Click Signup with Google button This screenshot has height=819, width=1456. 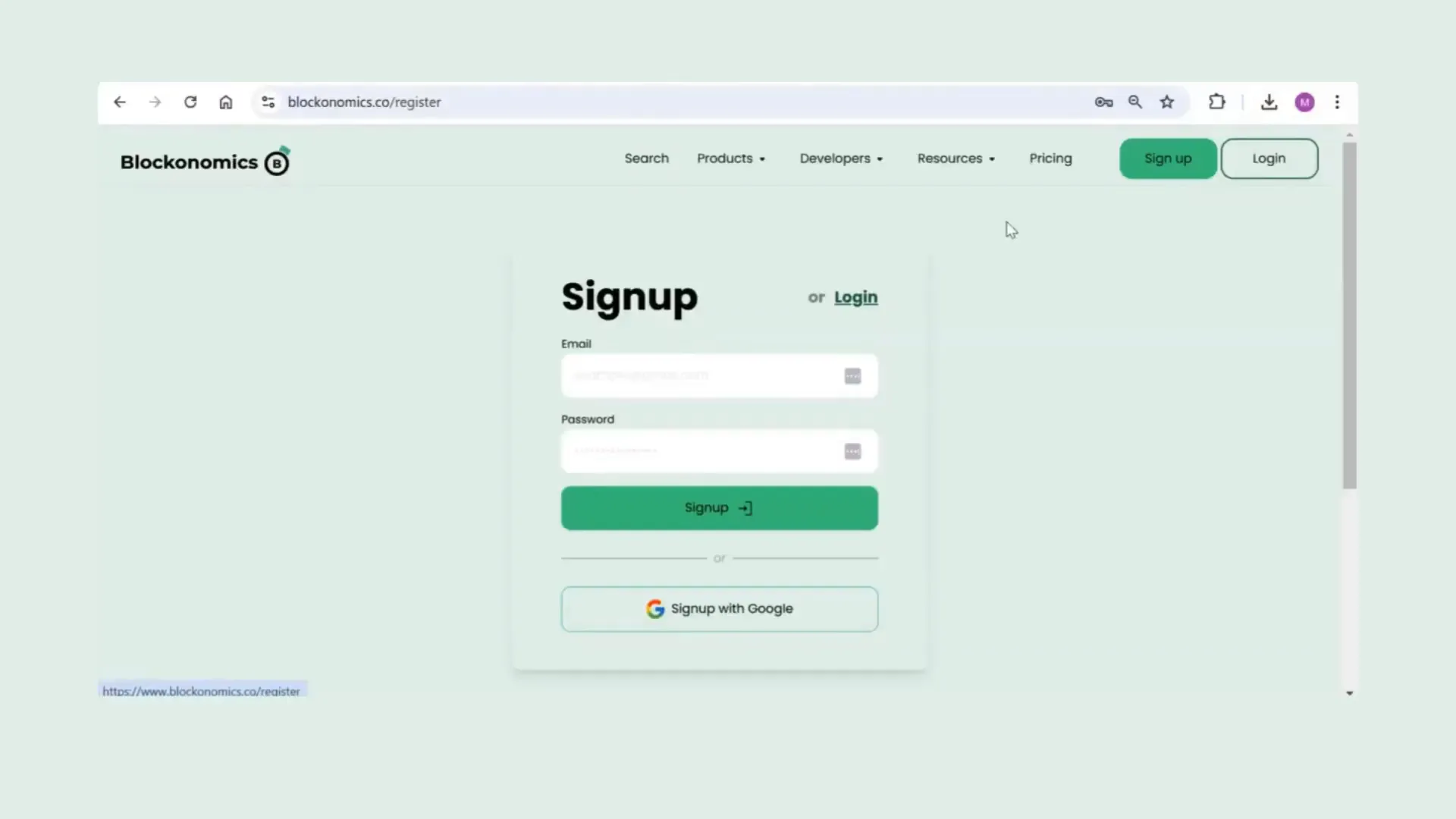(719, 608)
